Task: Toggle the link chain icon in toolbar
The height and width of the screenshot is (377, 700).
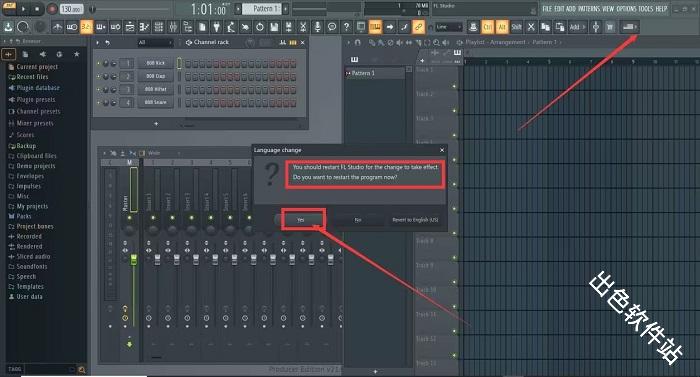Action: (418, 27)
